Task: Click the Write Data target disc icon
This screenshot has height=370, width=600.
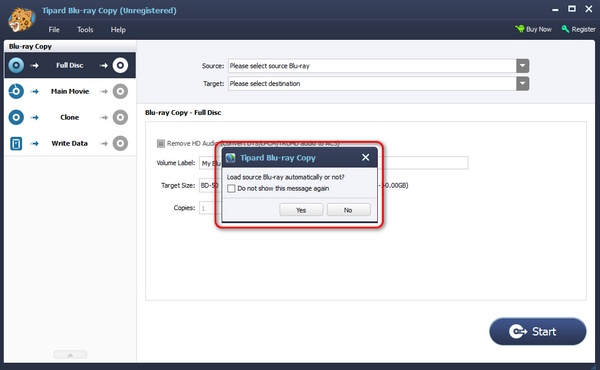Action: pos(120,143)
